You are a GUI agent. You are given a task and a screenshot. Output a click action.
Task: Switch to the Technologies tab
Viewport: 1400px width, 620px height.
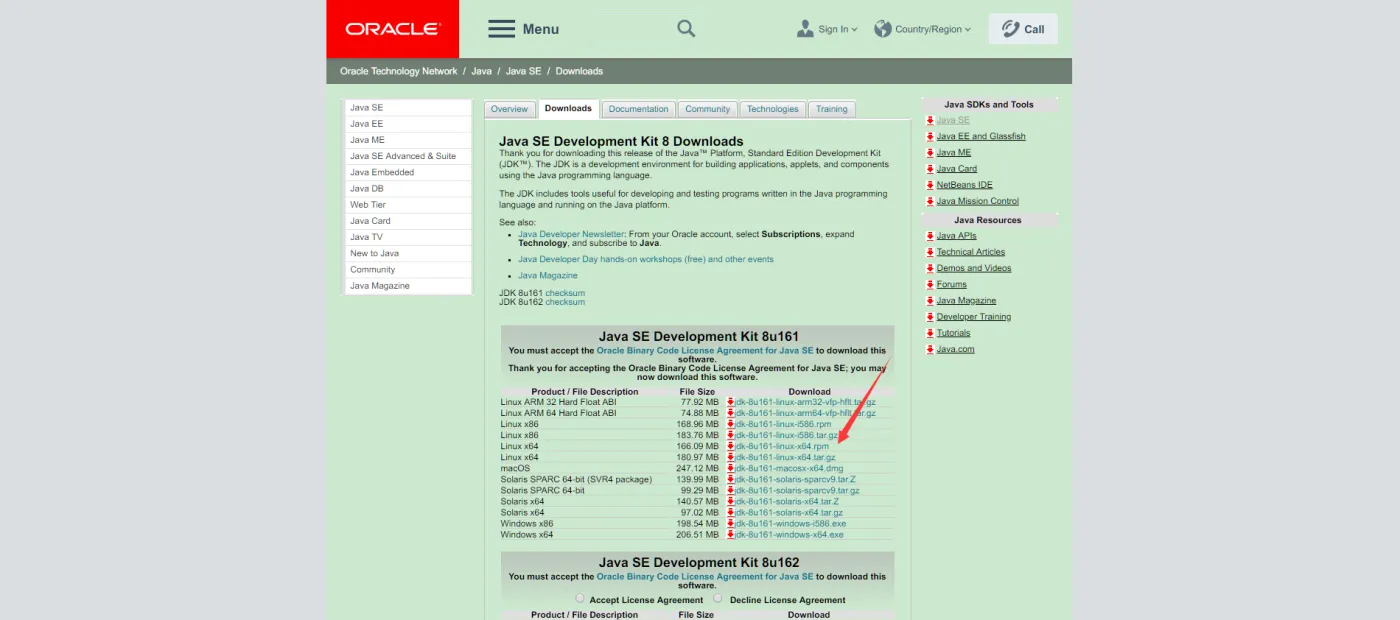pyautogui.click(x=773, y=109)
